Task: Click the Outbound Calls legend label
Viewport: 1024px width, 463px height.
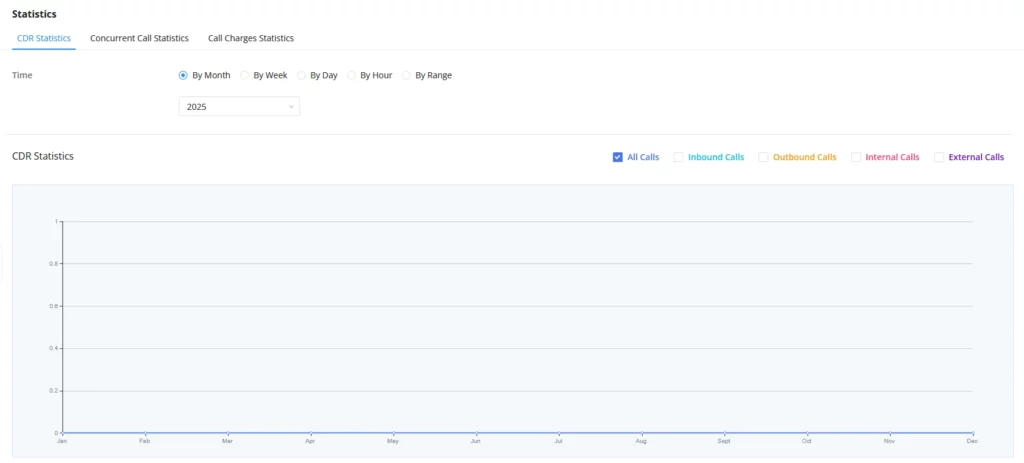Action: pyautogui.click(x=805, y=157)
